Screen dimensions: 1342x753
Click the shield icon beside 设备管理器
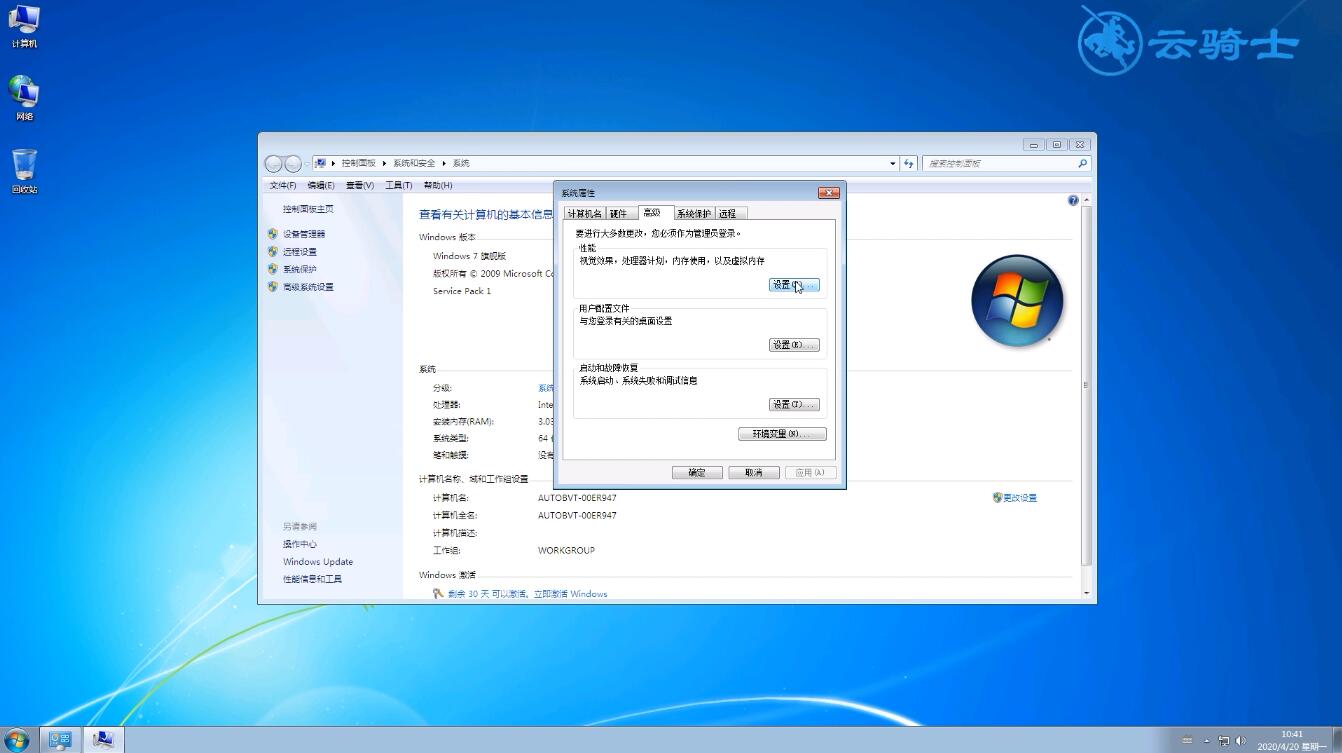click(x=272, y=233)
